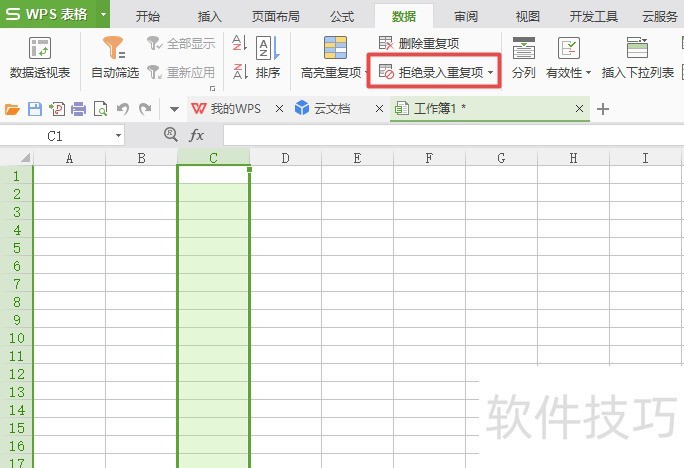
Task: Open the 有效性 data validation icon
Action: [x=568, y=48]
